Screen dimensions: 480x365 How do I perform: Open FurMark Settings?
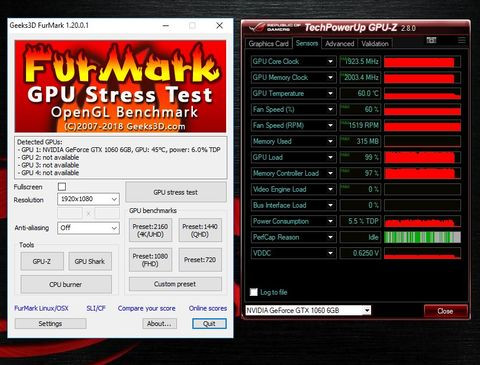pos(50,324)
